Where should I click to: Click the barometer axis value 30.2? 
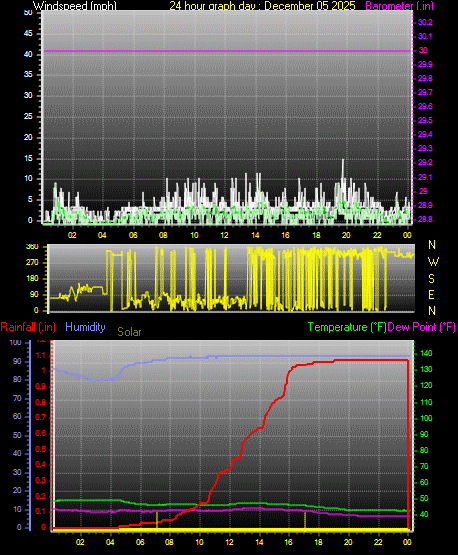click(x=425, y=22)
